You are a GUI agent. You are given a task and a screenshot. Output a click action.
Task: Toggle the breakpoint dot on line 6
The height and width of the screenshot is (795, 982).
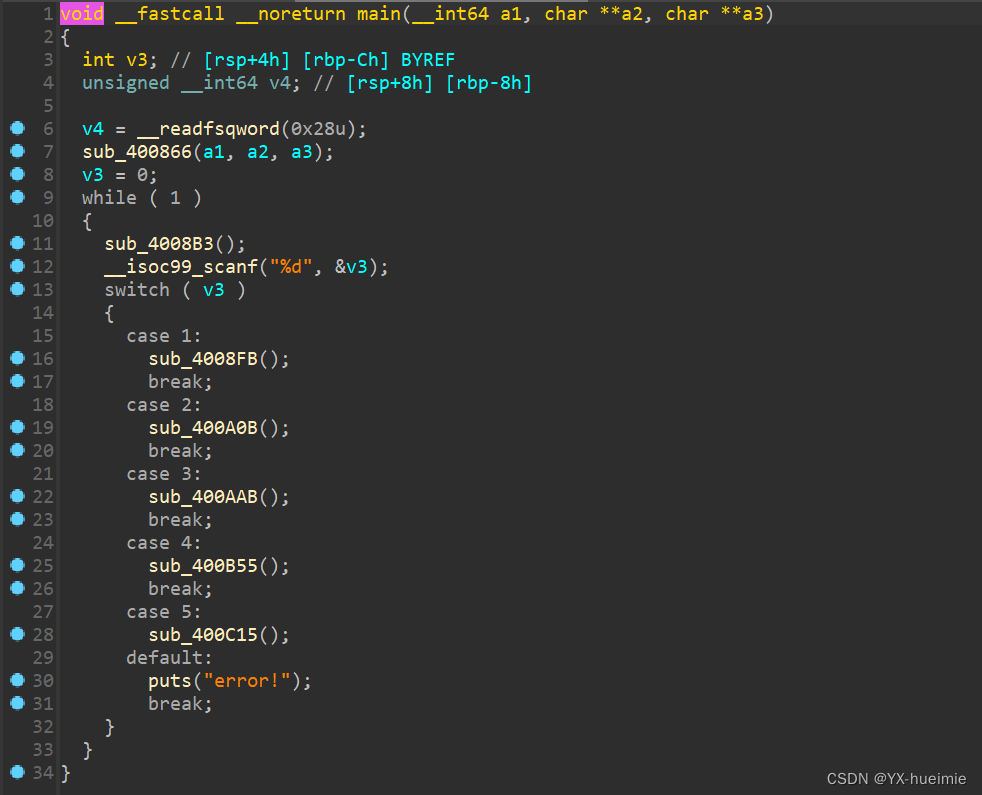16,128
